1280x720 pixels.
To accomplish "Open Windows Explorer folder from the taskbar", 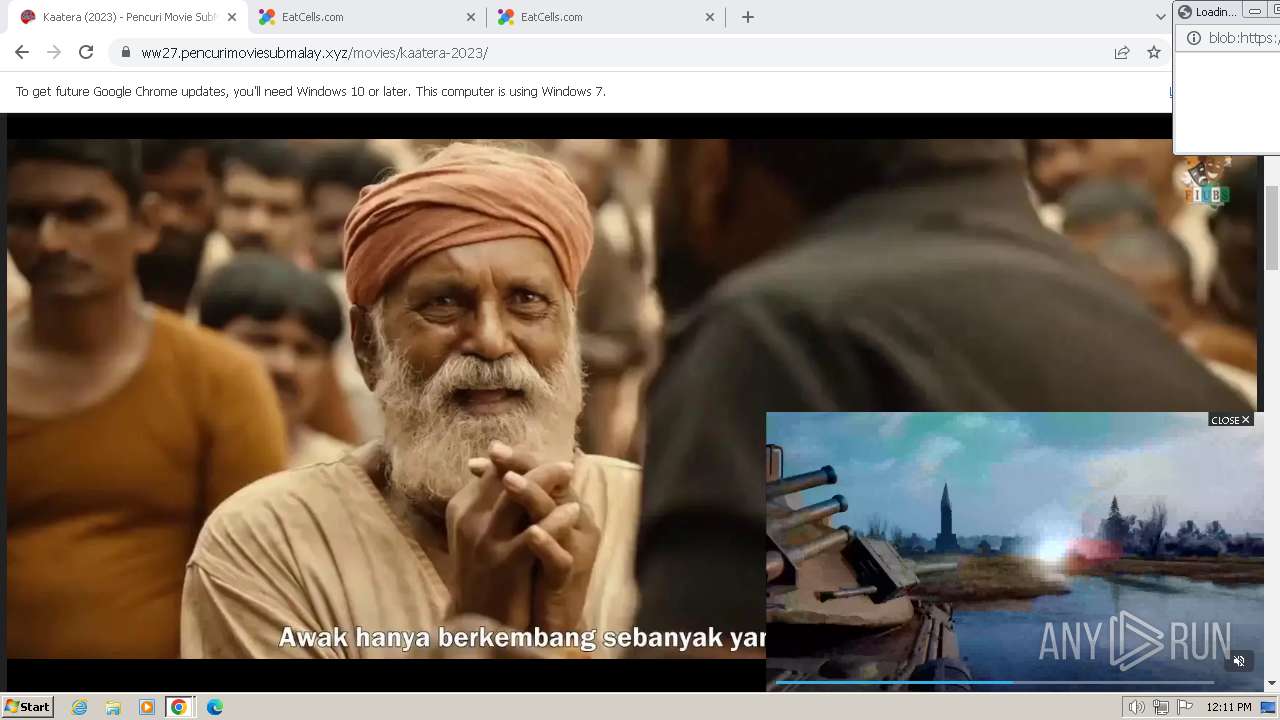I will tap(113, 707).
